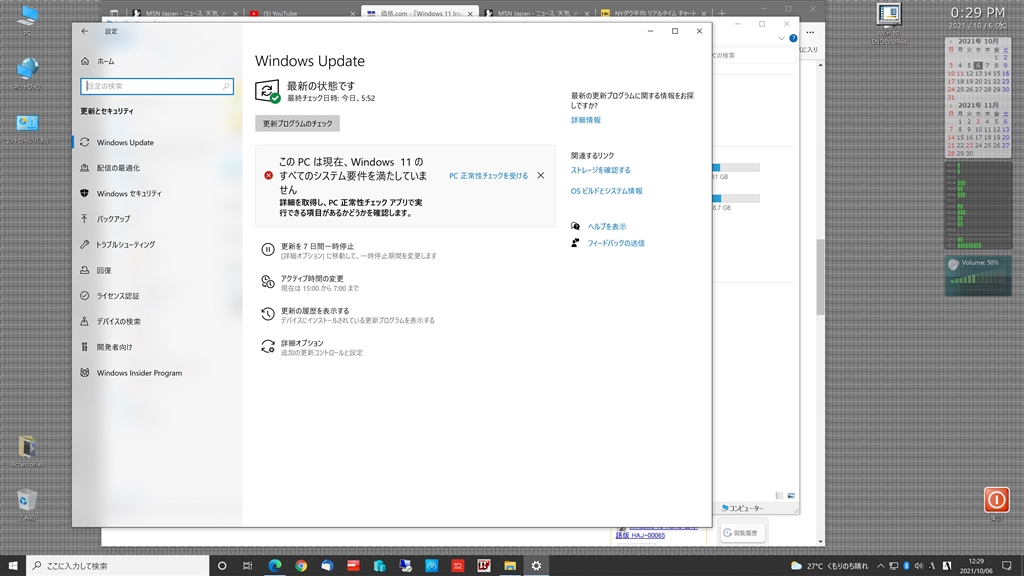The height and width of the screenshot is (576, 1024).
Task: Open 更新の履歴を表示する
Action: [347, 315]
